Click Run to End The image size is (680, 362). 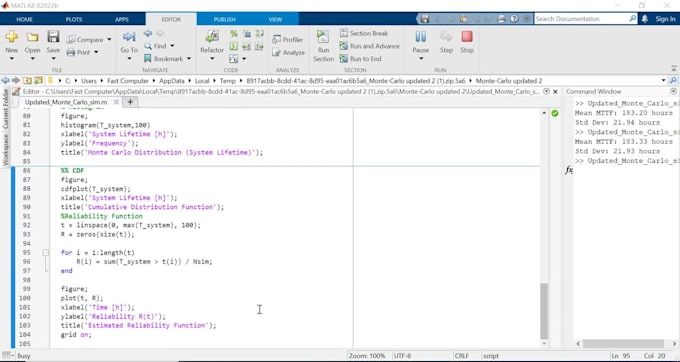tap(360, 59)
